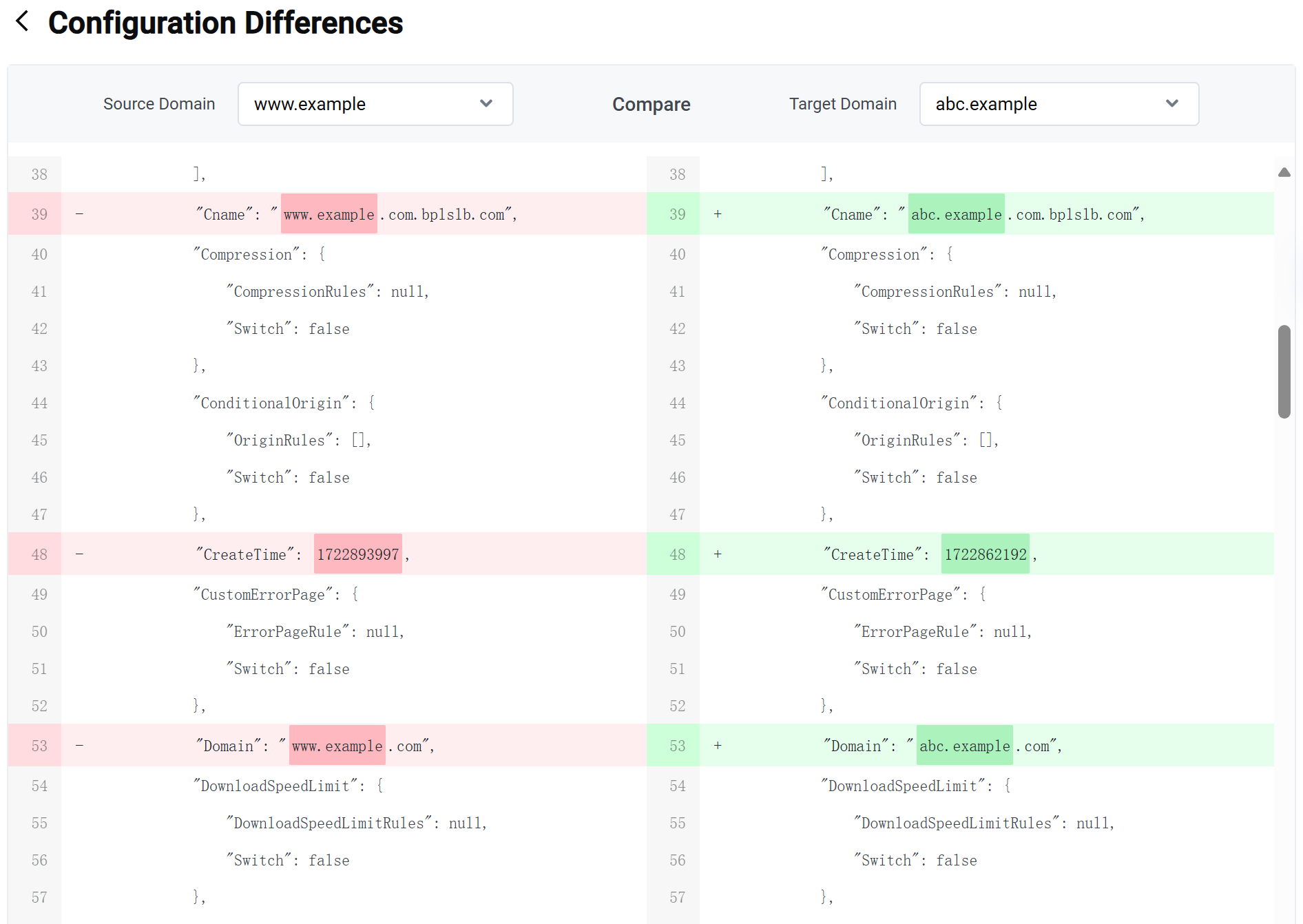
Task: Click line number 39 in left gutter
Action: click(x=39, y=214)
